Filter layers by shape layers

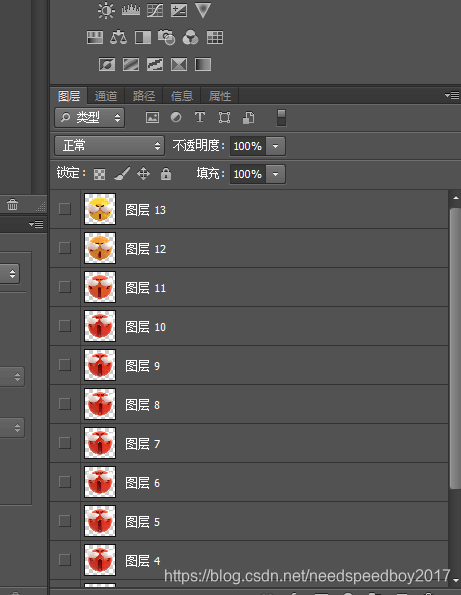click(x=224, y=118)
